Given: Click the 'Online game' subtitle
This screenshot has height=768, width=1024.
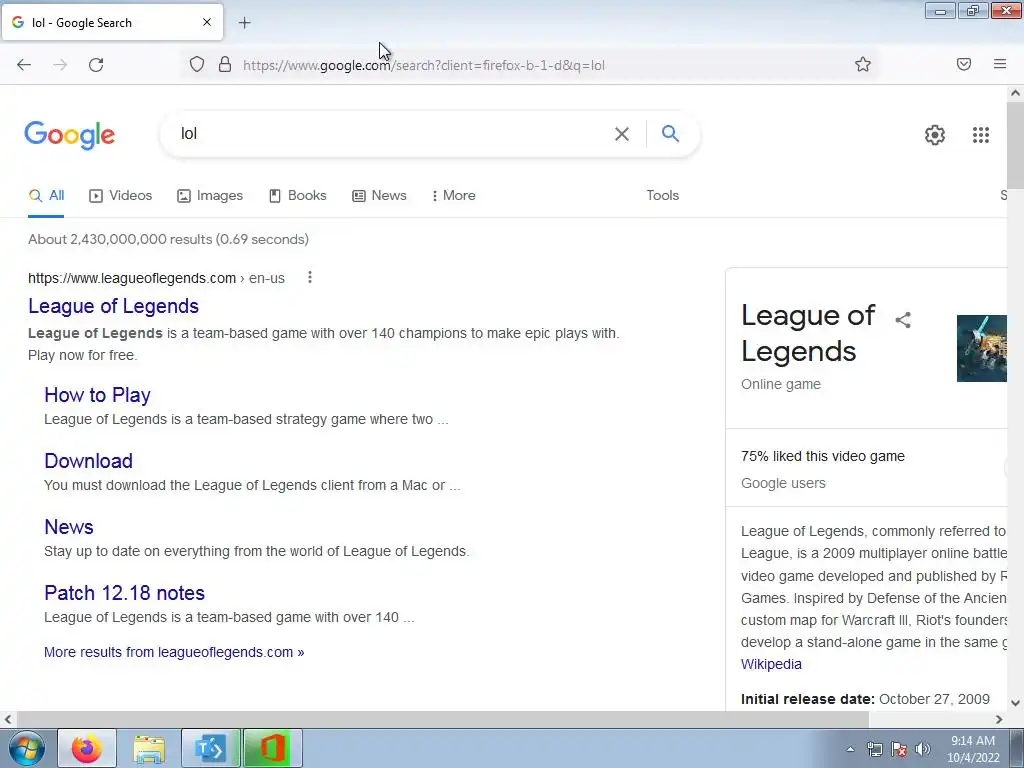Looking at the screenshot, I should (x=780, y=384).
